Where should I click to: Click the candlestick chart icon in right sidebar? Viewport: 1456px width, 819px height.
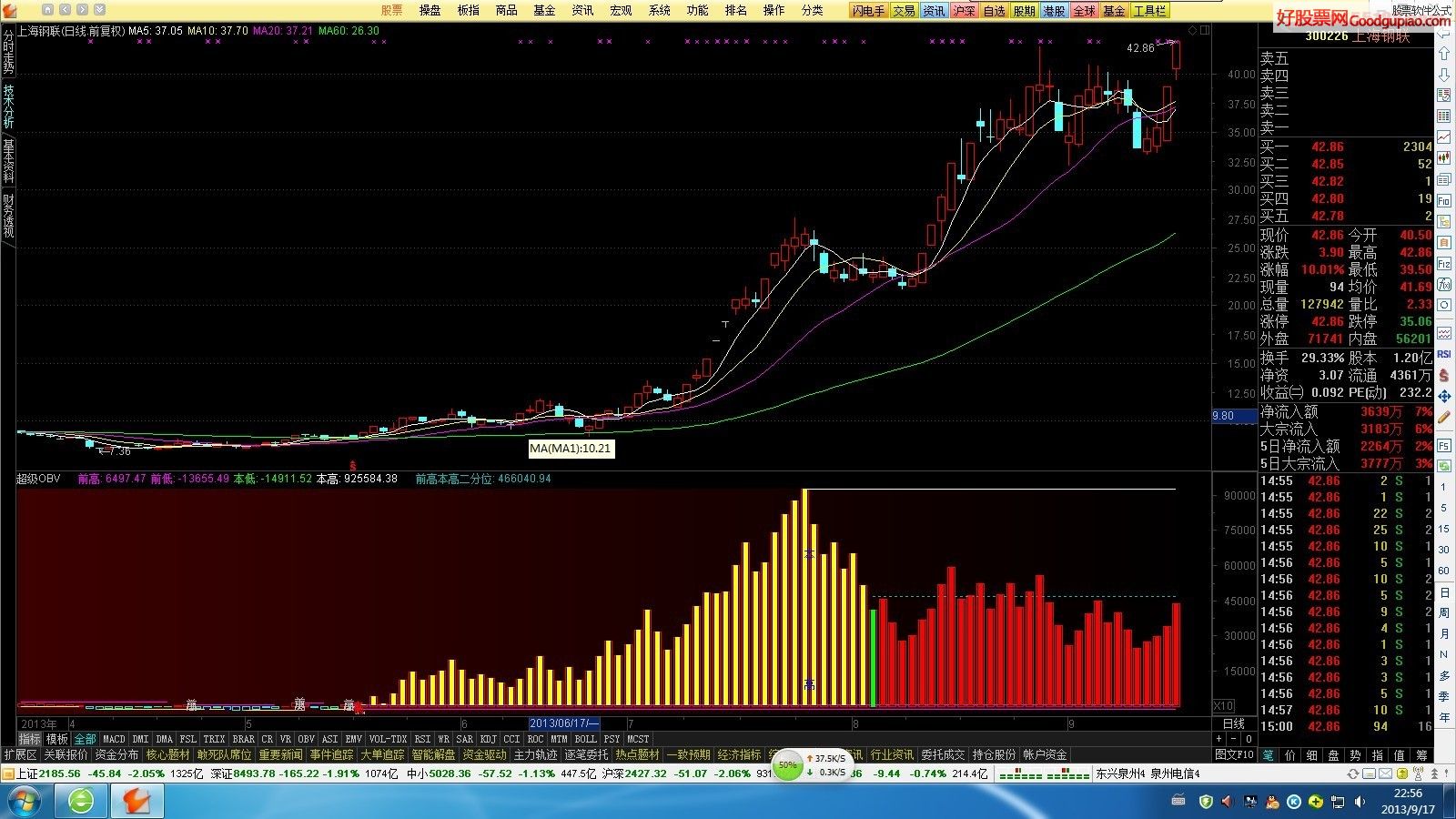(1444, 159)
